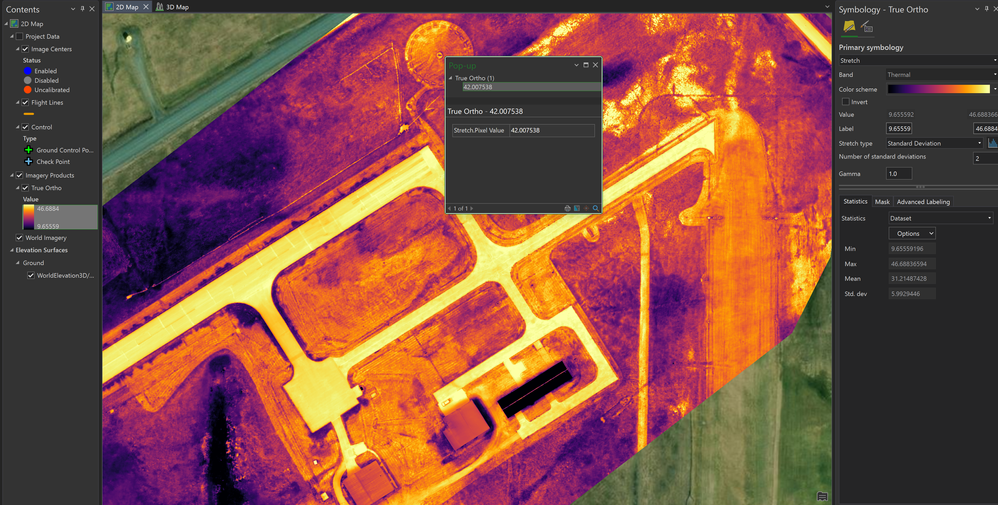
Task: Open the Symbology pane options menu arrow
Action: [978, 9]
